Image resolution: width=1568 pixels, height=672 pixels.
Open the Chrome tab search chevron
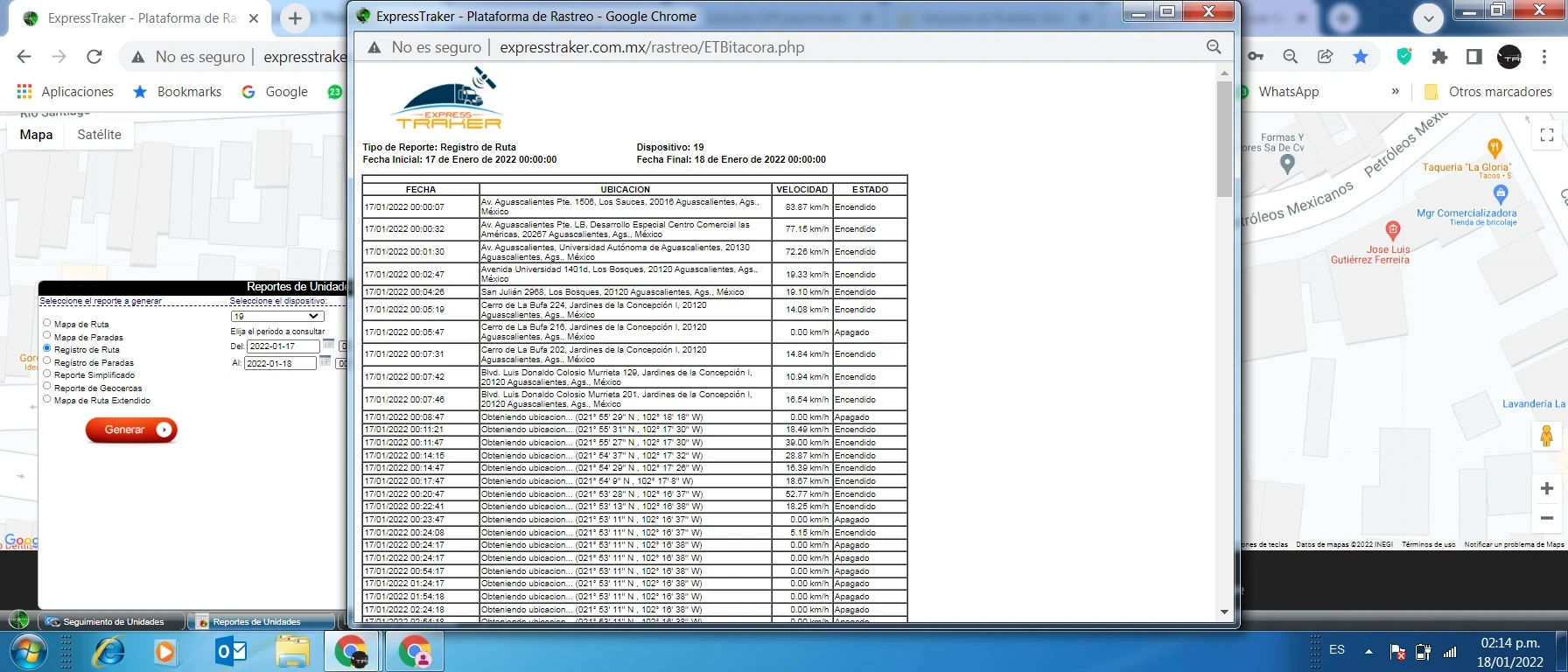pyautogui.click(x=1429, y=18)
